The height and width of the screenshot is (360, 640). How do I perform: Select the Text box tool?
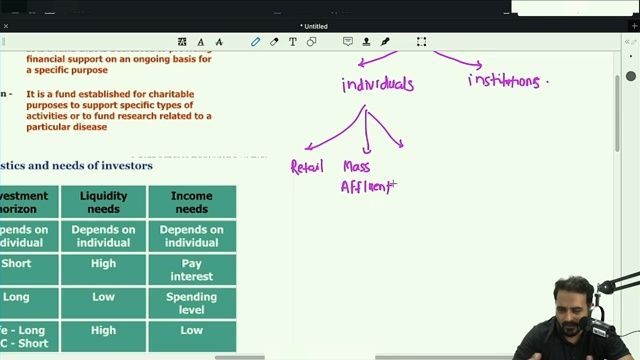[x=293, y=42]
